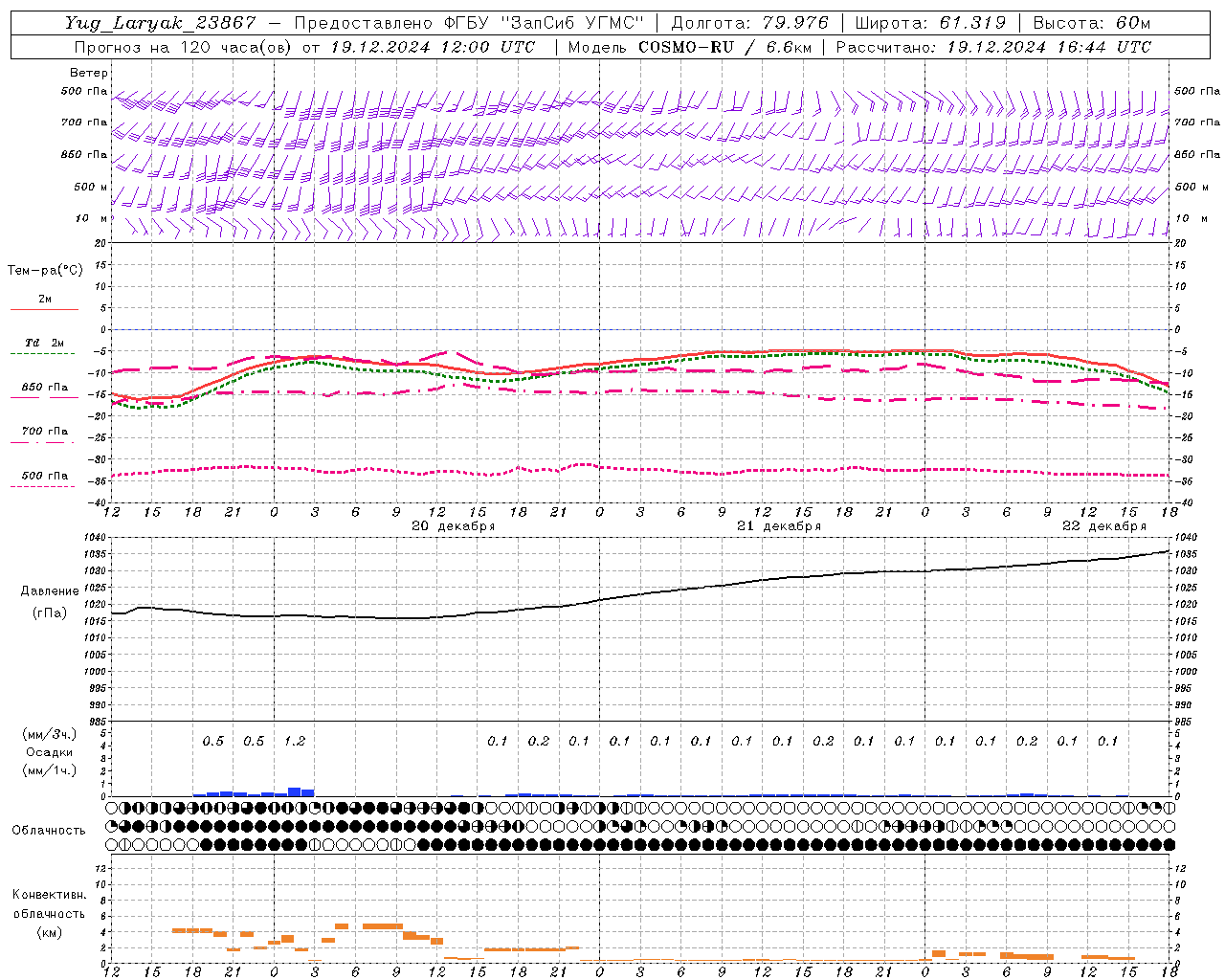Click the 985 value on left pressure axis
Screen dimensions: 1225x980
[97, 722]
